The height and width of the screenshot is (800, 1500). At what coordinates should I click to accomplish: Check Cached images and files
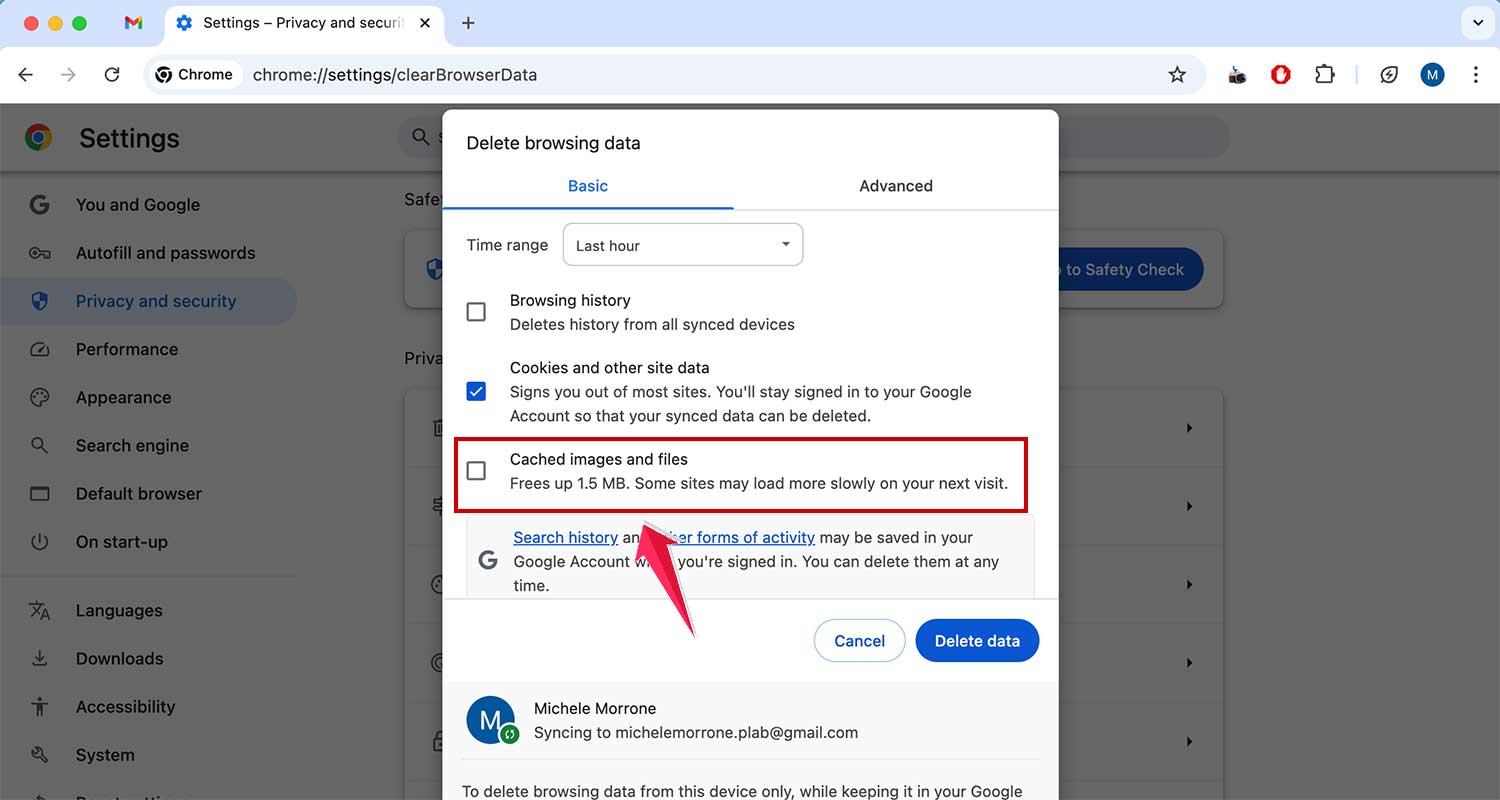click(x=476, y=470)
